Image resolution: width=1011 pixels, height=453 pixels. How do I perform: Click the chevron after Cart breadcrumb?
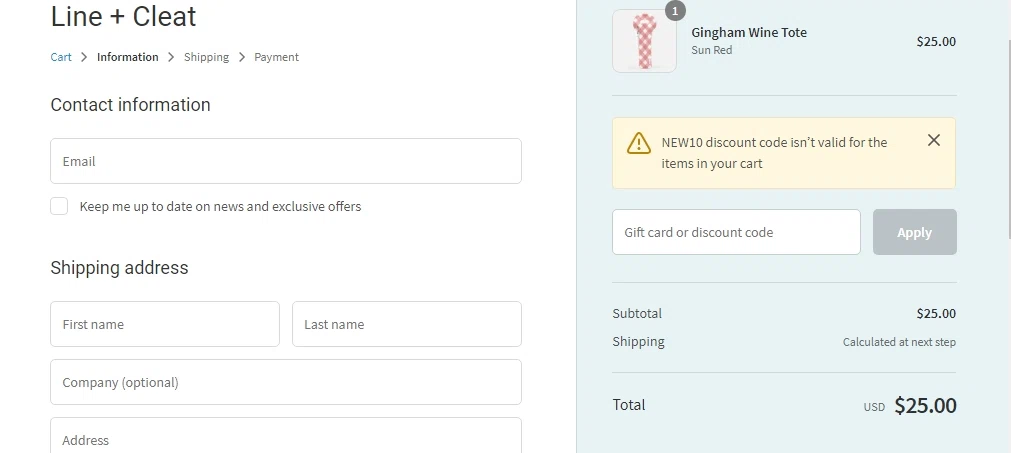tap(84, 57)
